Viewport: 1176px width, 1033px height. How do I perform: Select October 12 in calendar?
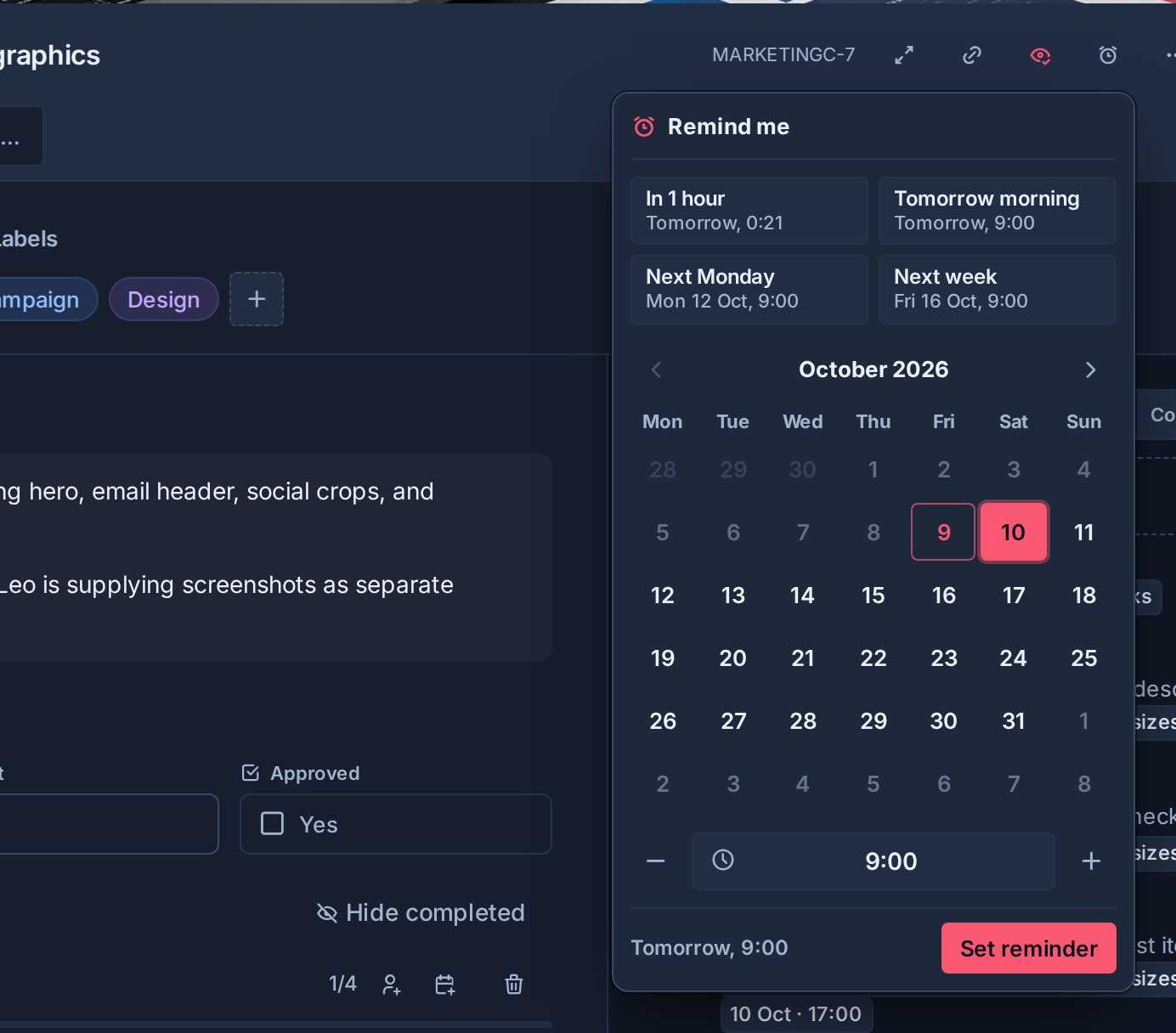pos(663,595)
